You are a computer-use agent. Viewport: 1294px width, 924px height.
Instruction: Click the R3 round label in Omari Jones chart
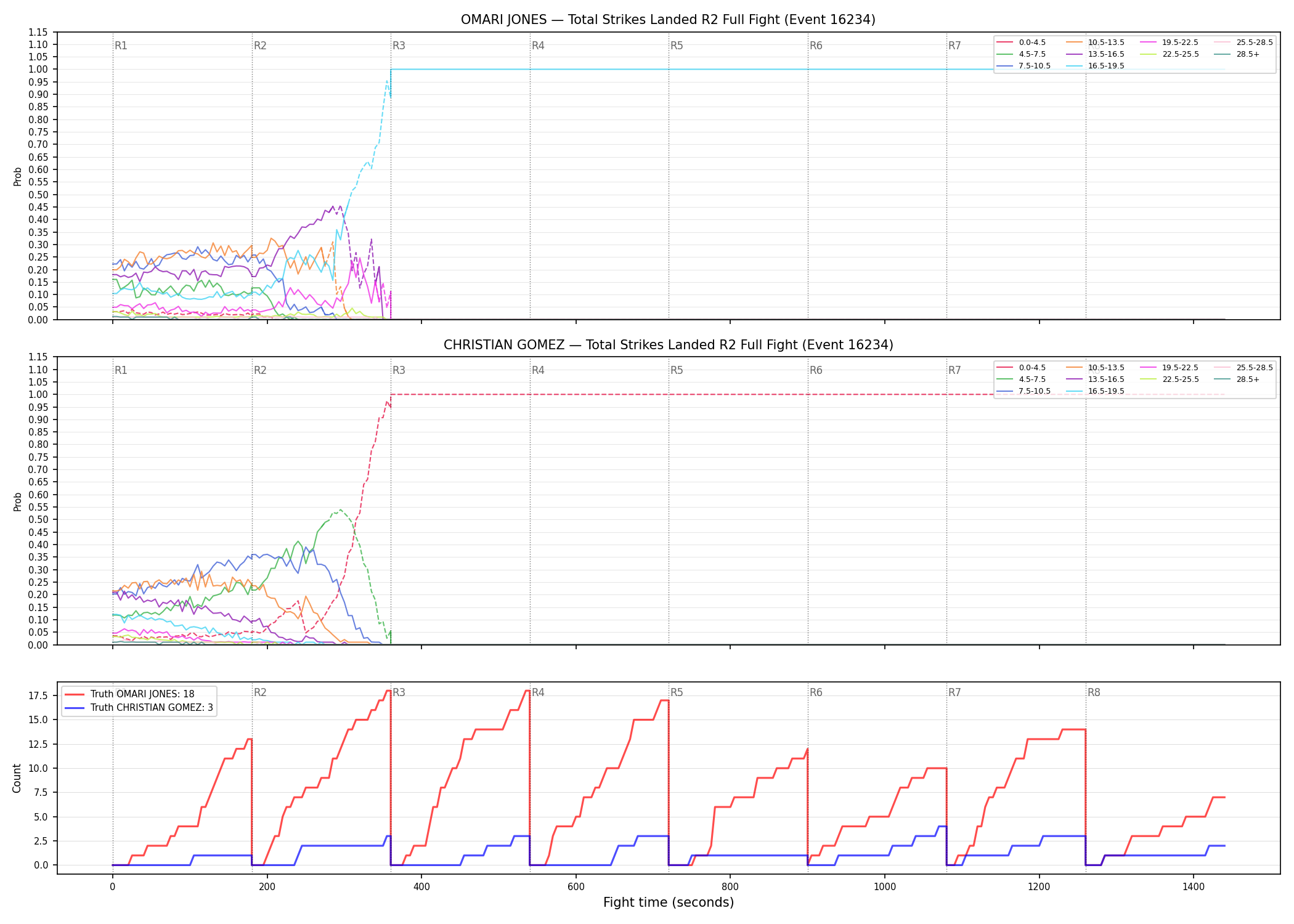click(399, 46)
